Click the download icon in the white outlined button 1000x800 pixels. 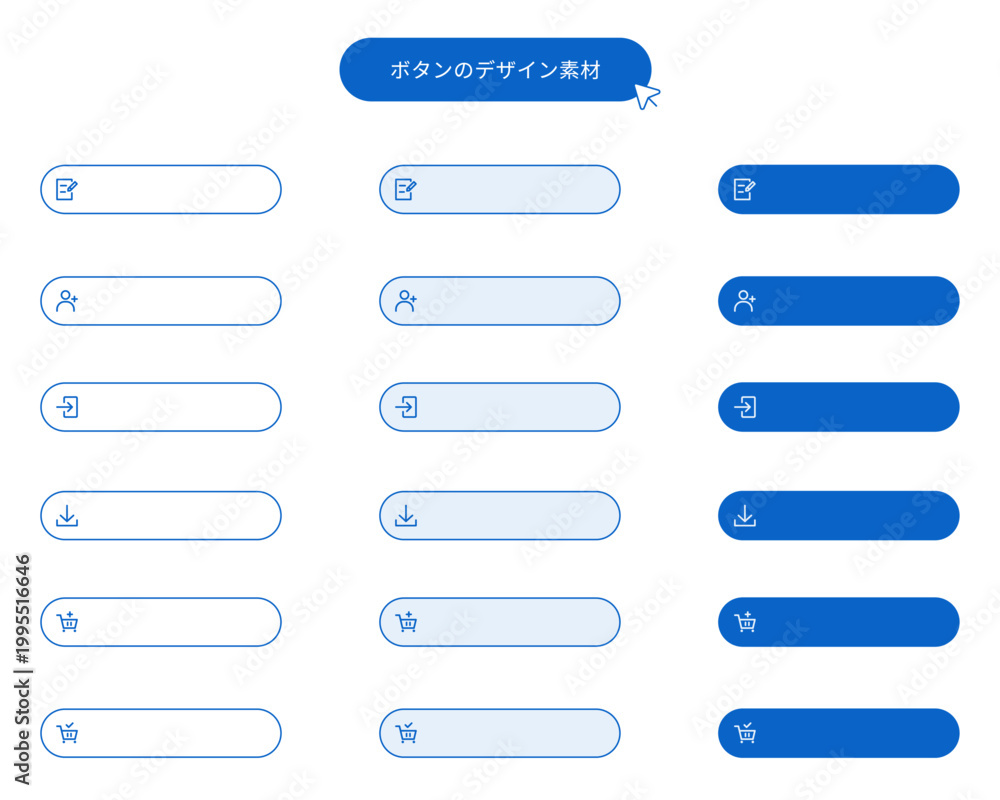pyautogui.click(x=67, y=515)
